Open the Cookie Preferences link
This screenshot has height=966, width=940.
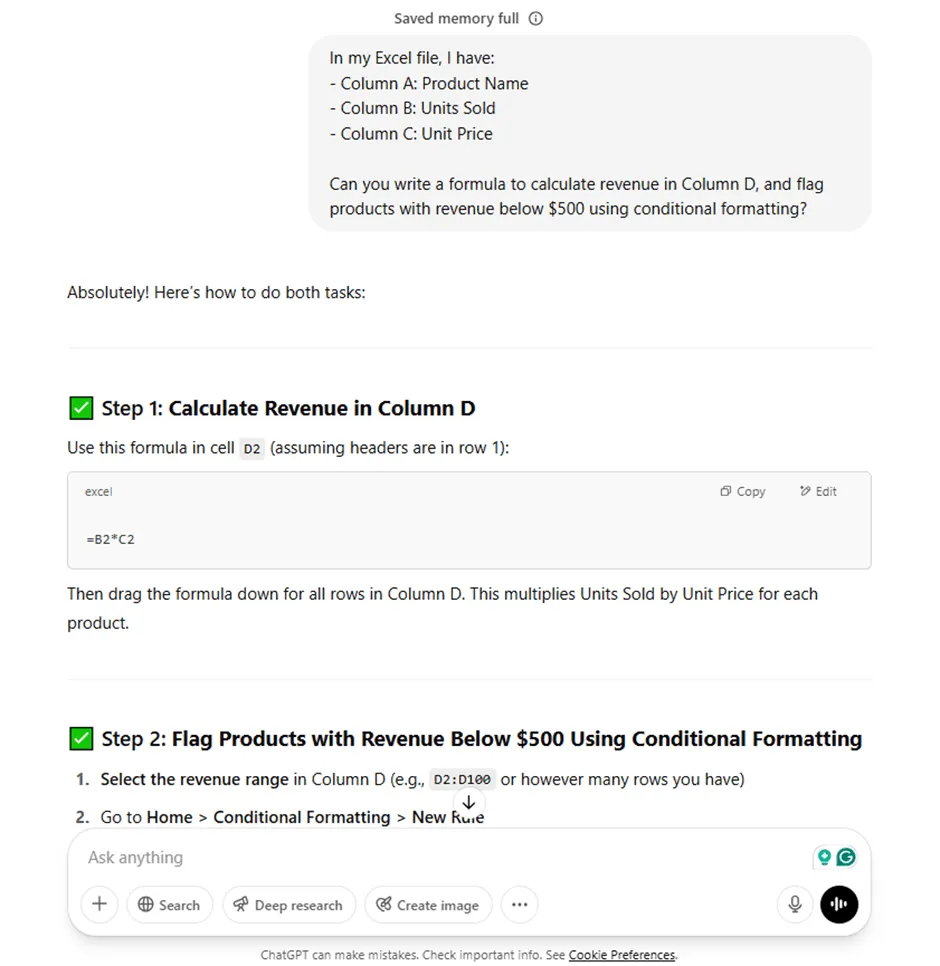622,954
